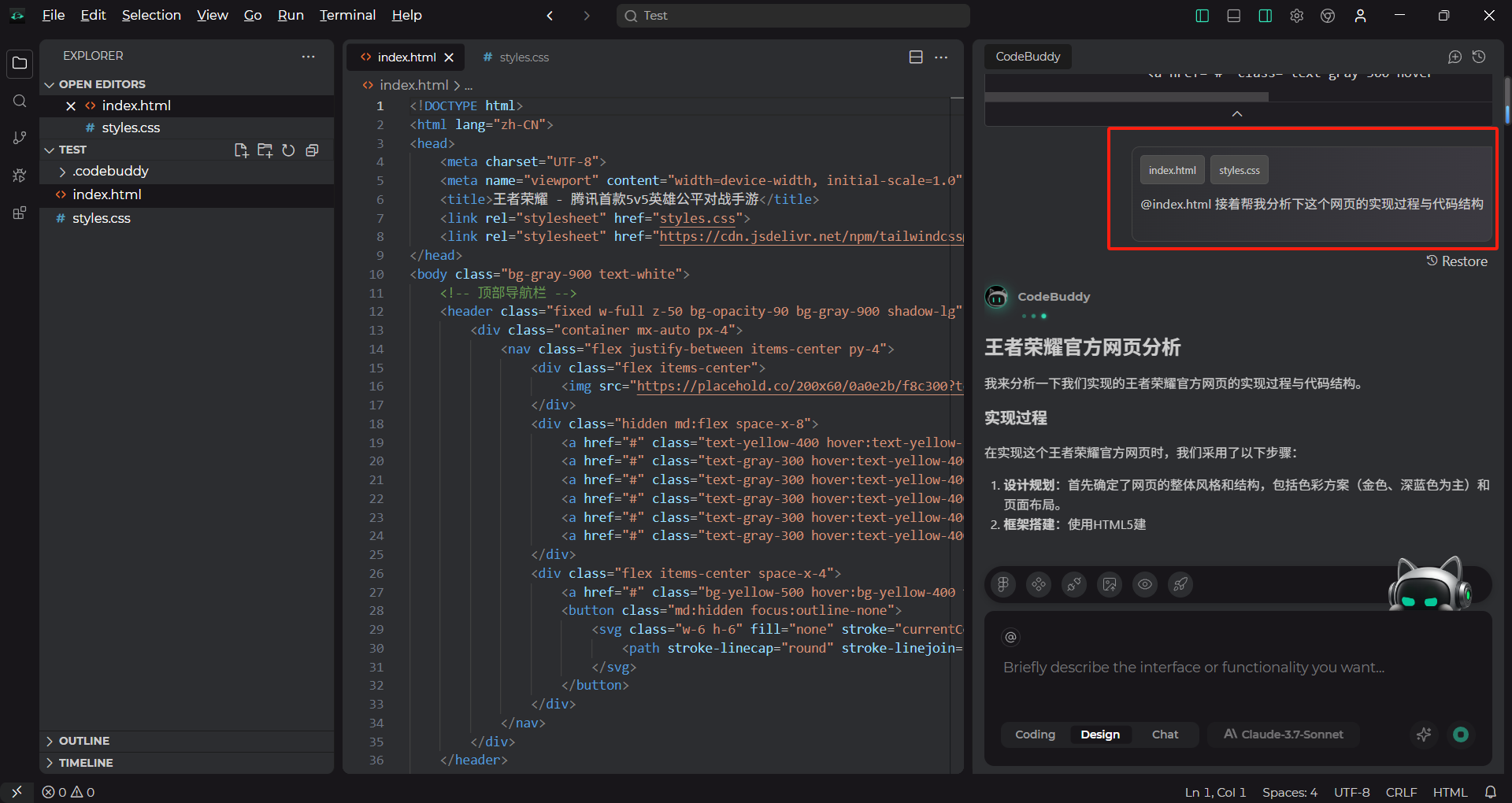Click the image upload icon in CodeBuddy
The height and width of the screenshot is (803, 1512).
tap(1110, 584)
